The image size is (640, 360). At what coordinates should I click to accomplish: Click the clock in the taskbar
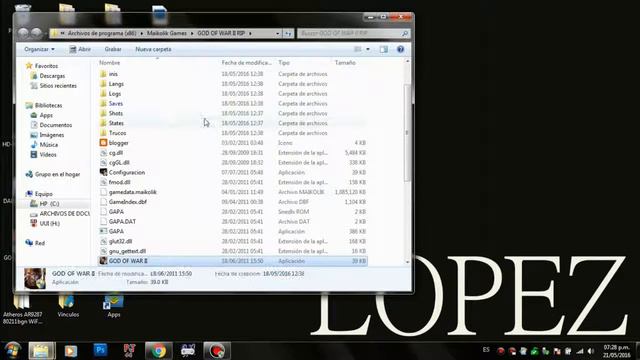(616, 351)
